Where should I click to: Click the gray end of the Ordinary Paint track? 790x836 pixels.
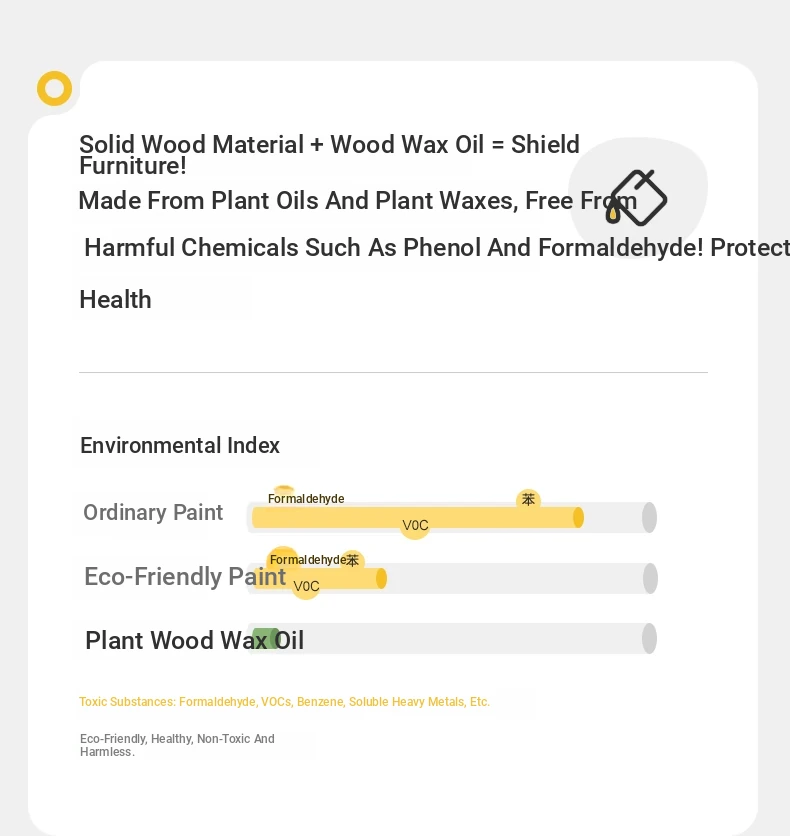[x=649, y=517]
